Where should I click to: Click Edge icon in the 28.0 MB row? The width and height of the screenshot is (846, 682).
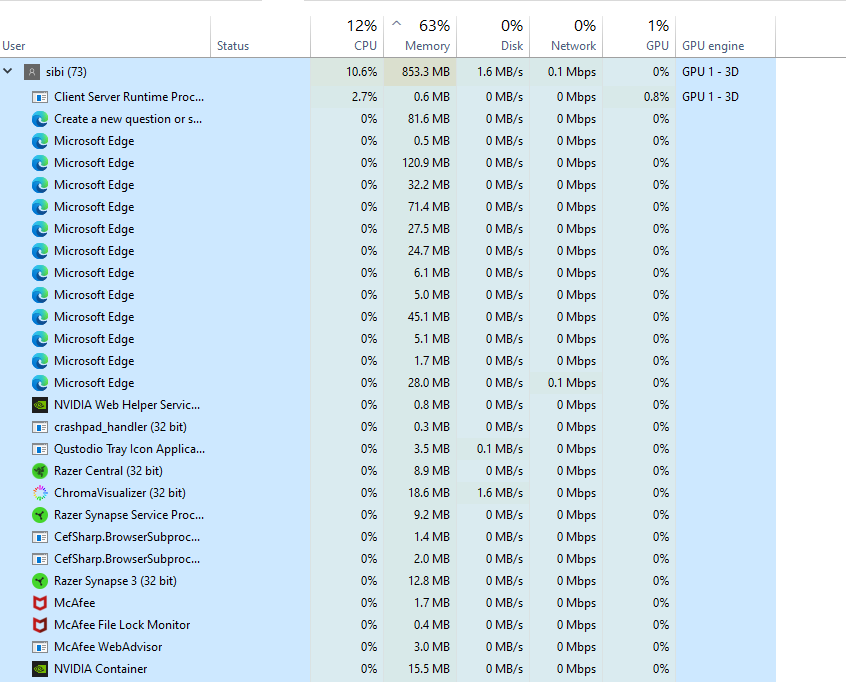[40, 383]
